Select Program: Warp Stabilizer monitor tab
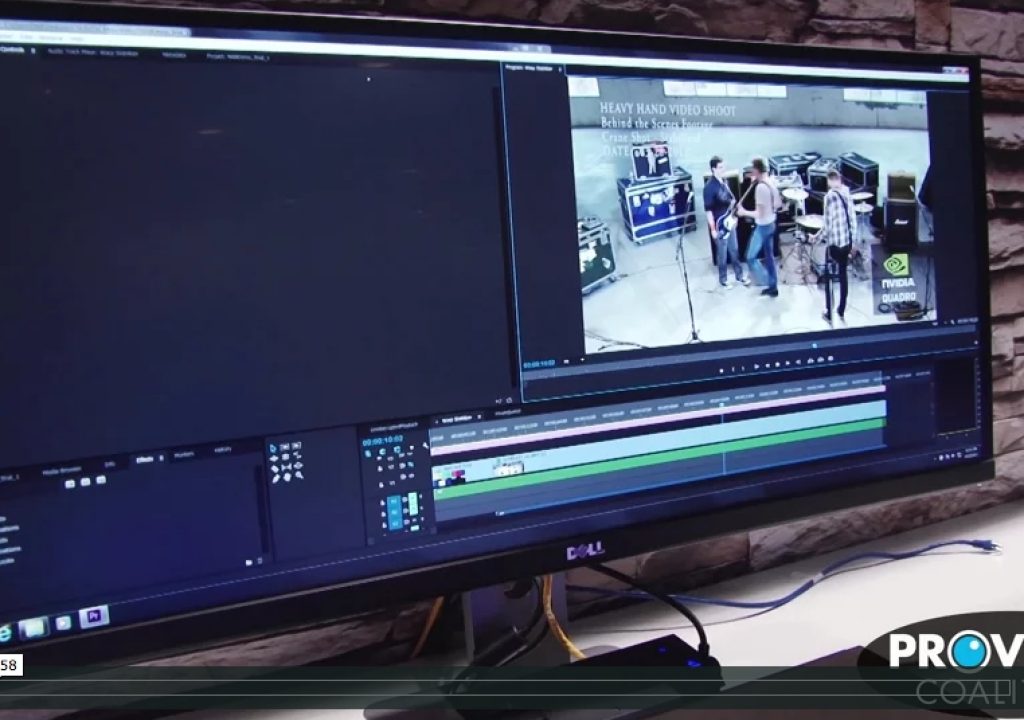This screenshot has height=720, width=1024. (529, 67)
